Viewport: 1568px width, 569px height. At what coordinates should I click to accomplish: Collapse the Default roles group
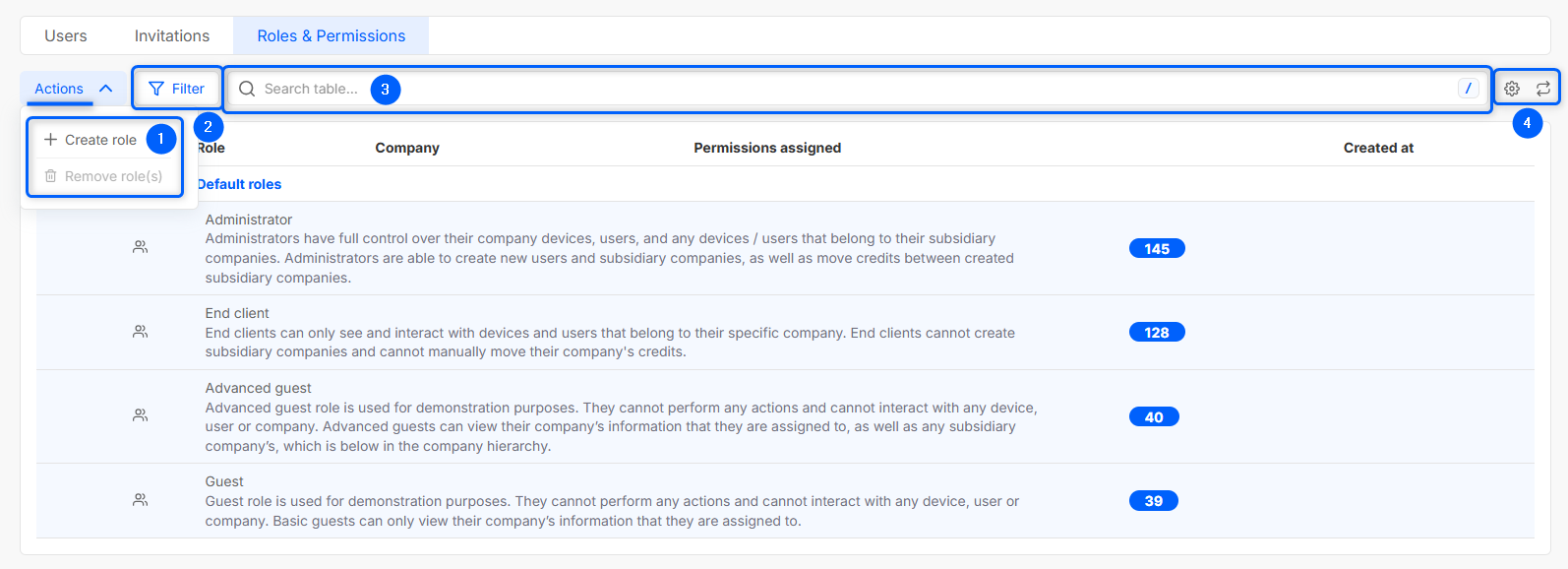click(239, 184)
